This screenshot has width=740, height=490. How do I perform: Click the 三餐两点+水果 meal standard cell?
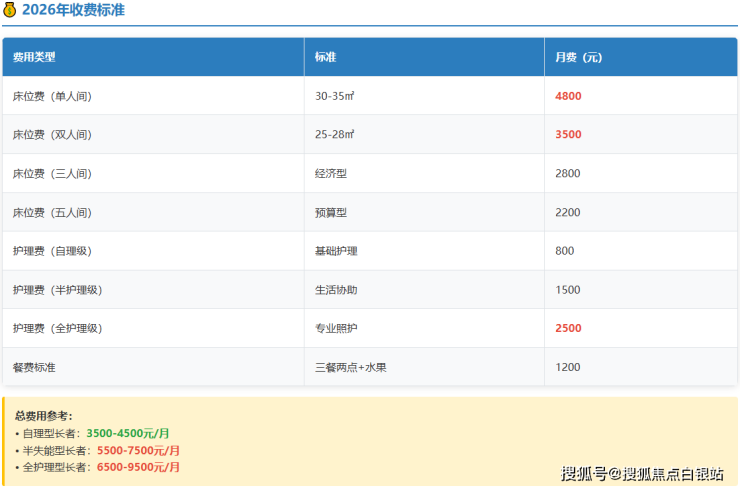(x=350, y=367)
